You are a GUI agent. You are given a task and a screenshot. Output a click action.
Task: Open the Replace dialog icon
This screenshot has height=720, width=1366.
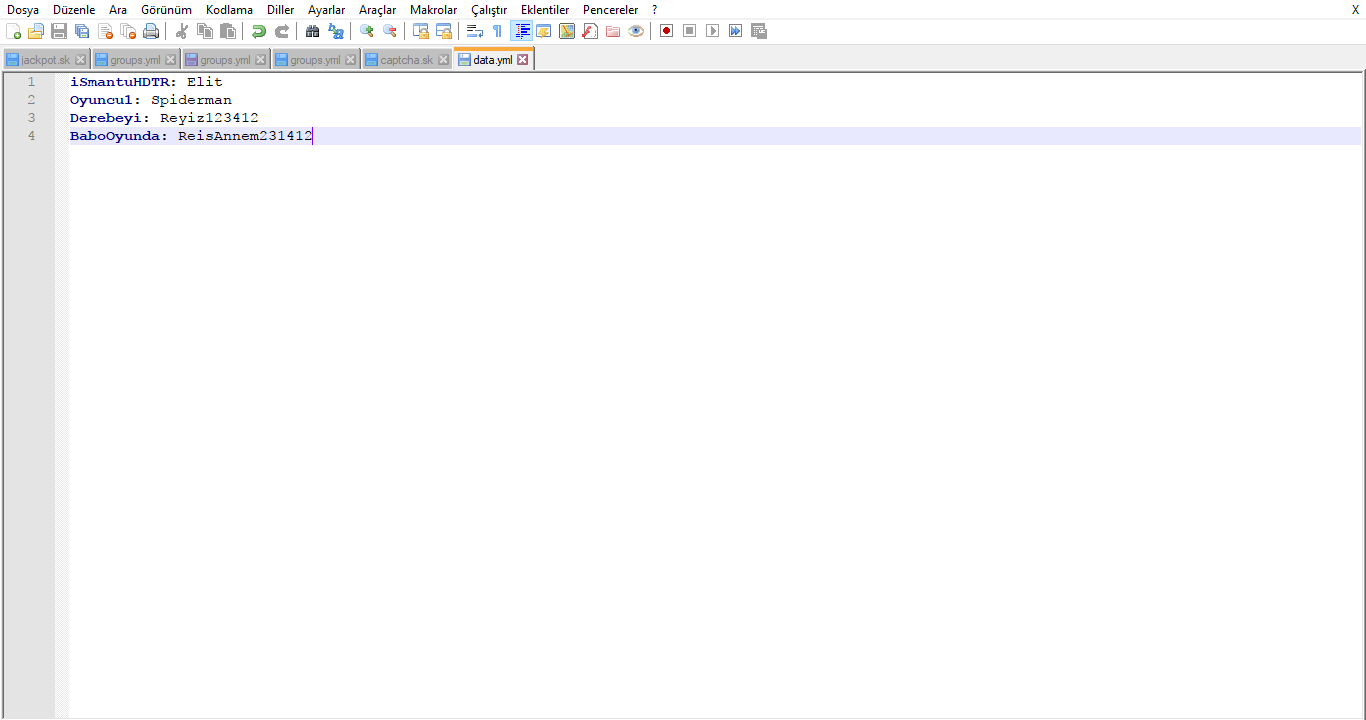click(x=336, y=31)
